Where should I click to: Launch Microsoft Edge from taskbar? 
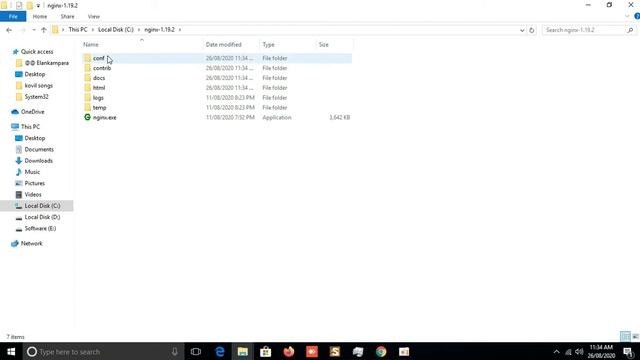coord(220,351)
